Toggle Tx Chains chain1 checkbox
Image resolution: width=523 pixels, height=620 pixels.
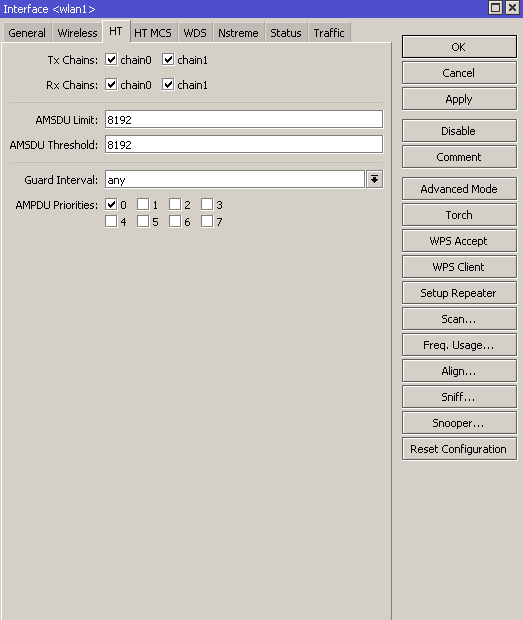tap(168, 60)
